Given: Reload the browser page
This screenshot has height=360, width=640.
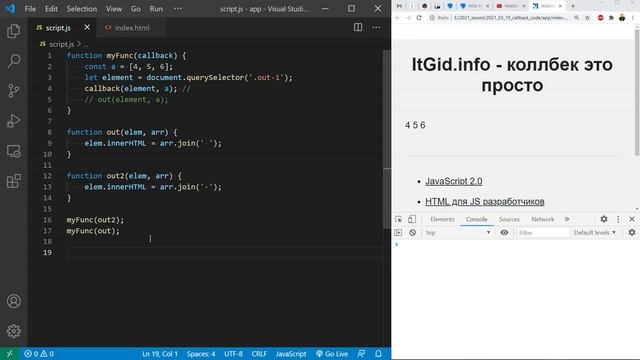Looking at the screenshot, I should 419,18.
